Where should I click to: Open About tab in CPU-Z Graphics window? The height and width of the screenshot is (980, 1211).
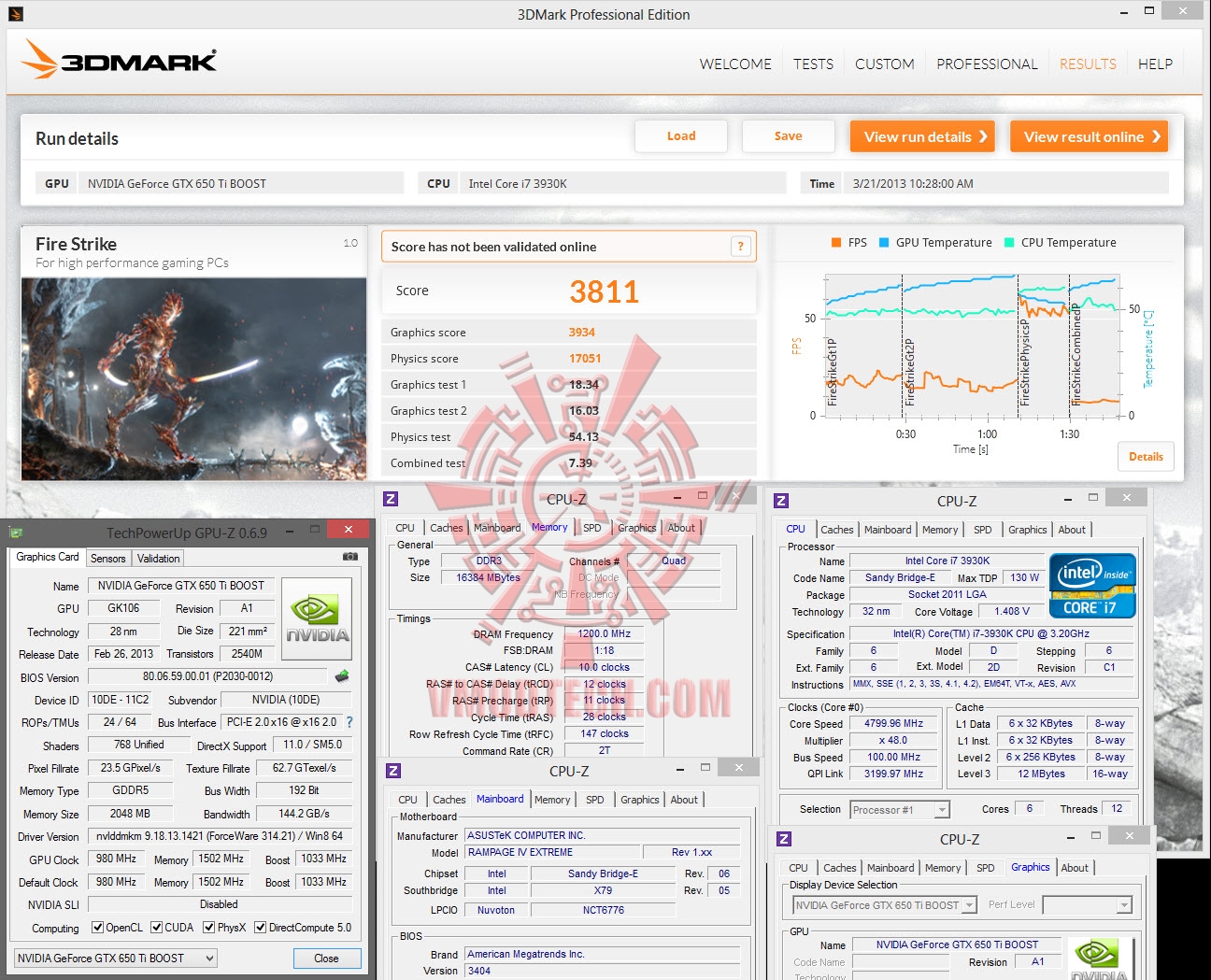coord(1075,868)
